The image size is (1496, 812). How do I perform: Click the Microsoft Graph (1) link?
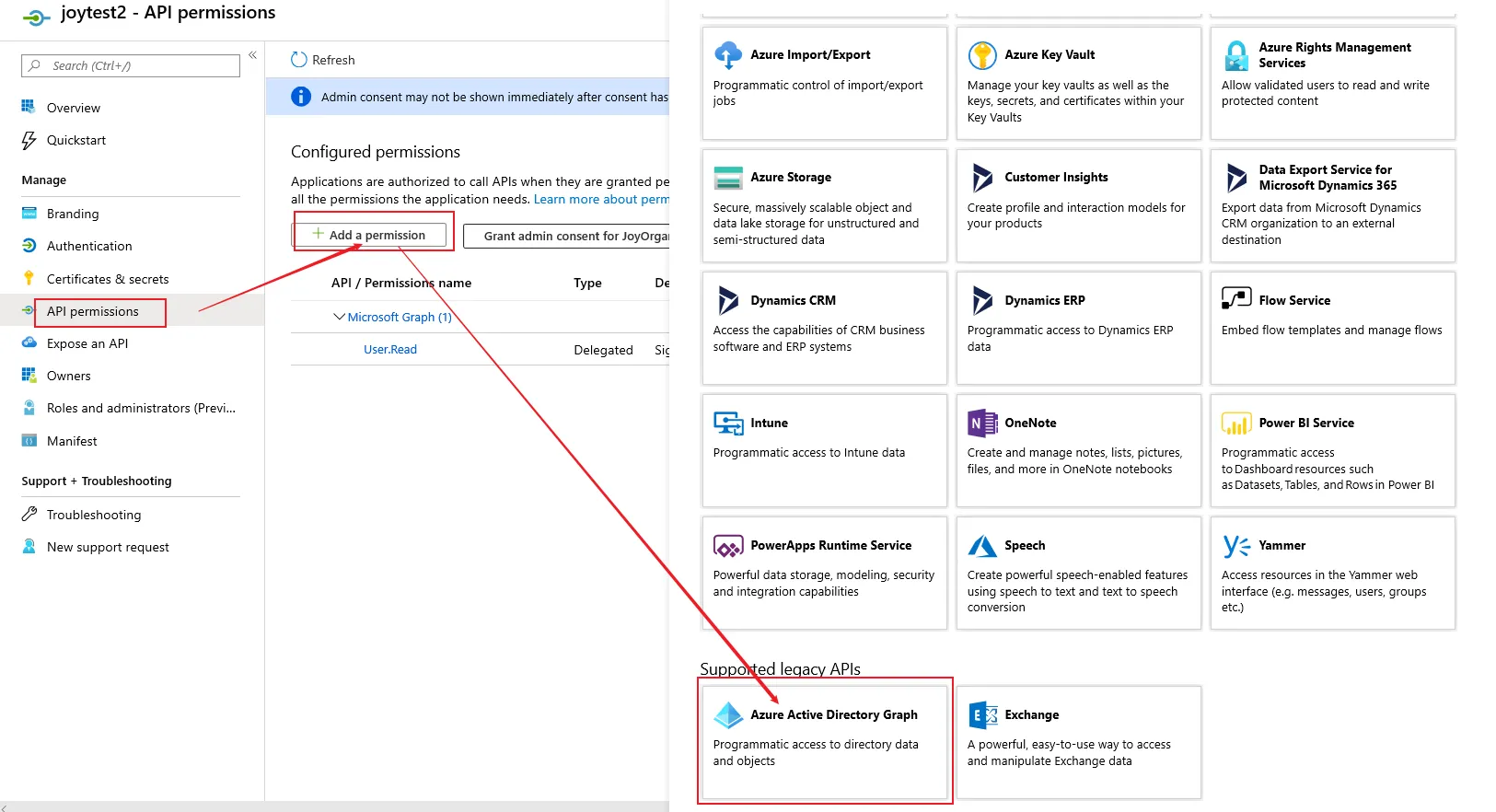[x=400, y=317]
